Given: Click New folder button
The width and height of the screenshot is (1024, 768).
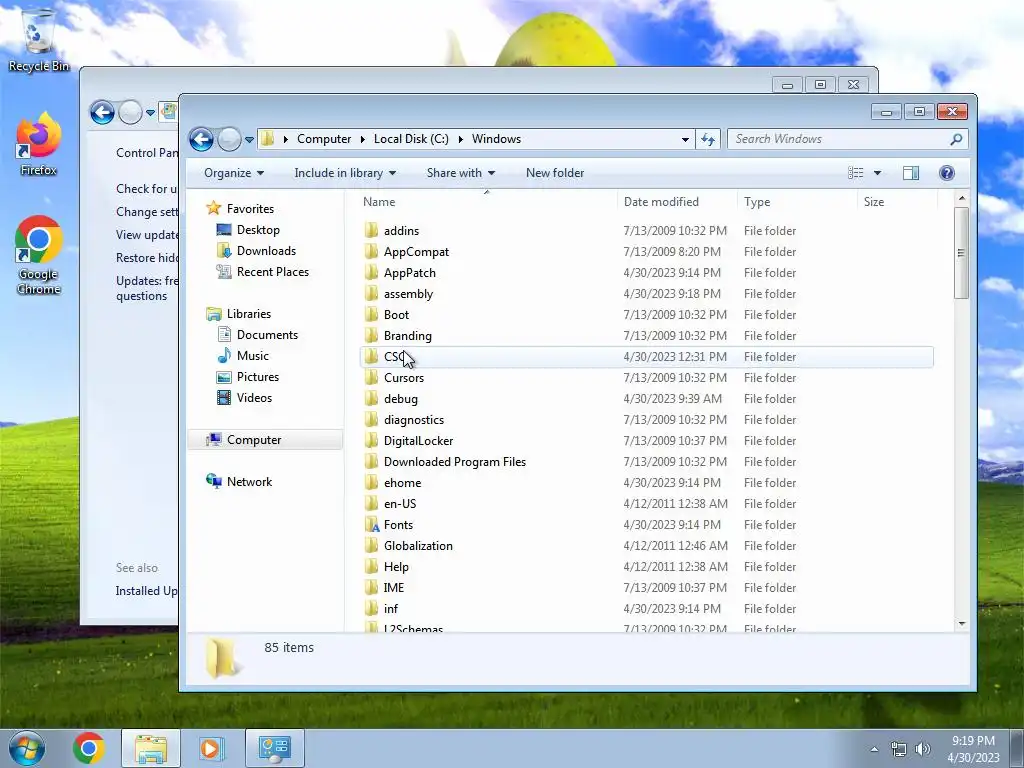Looking at the screenshot, I should 555,173.
